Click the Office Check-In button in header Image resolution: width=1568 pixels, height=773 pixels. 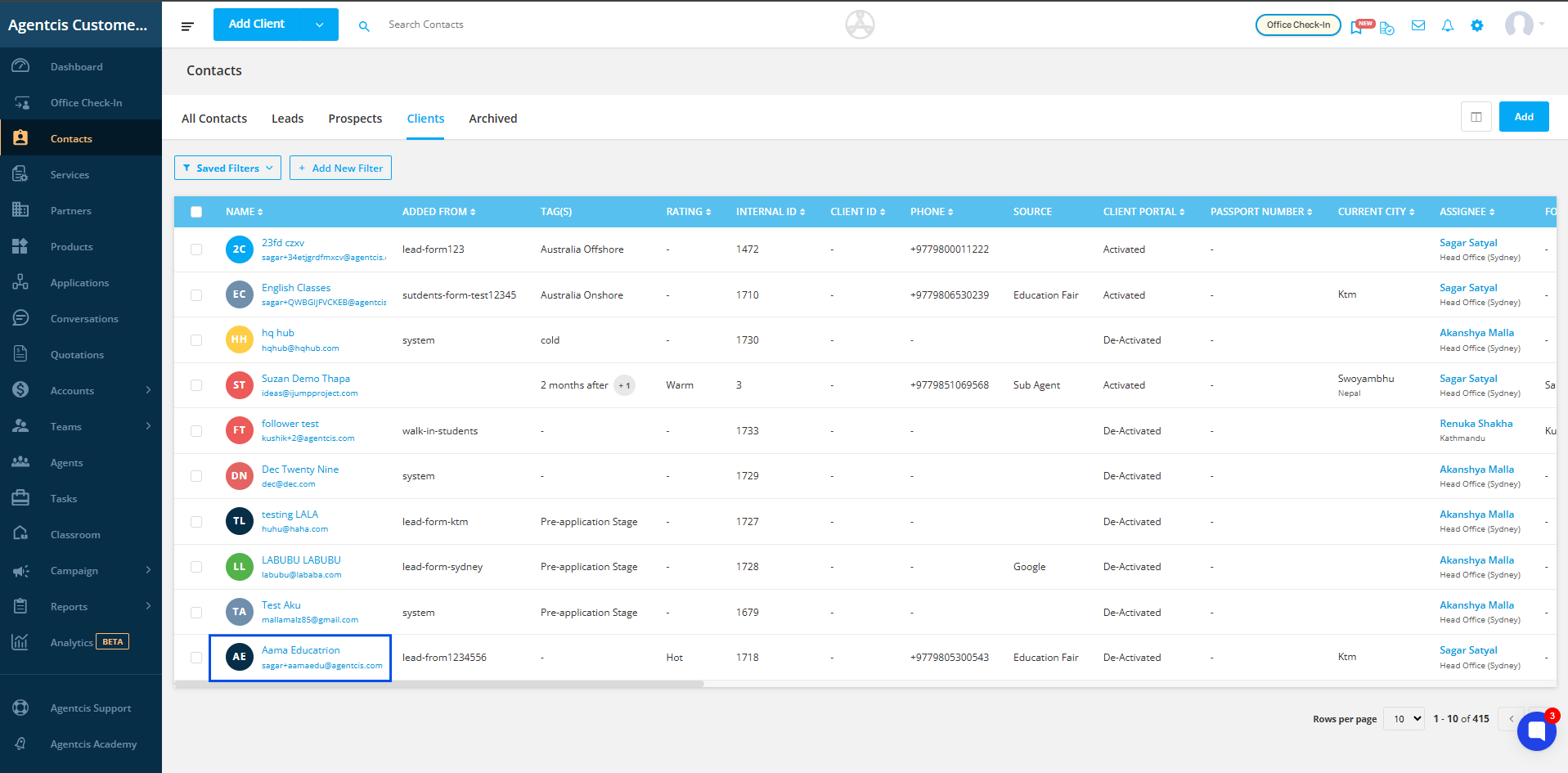click(x=1298, y=25)
